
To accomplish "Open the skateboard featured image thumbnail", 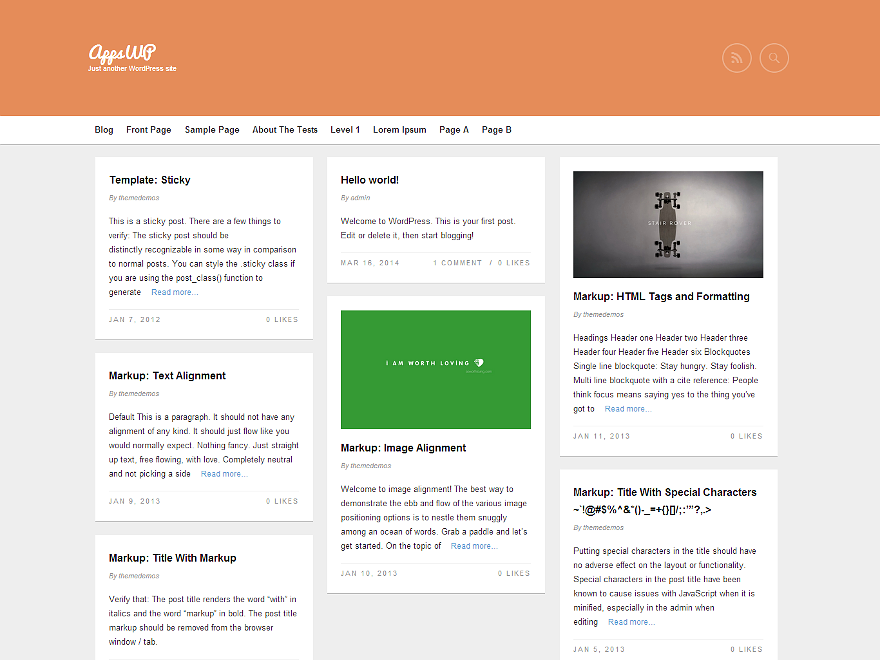I will [667, 224].
